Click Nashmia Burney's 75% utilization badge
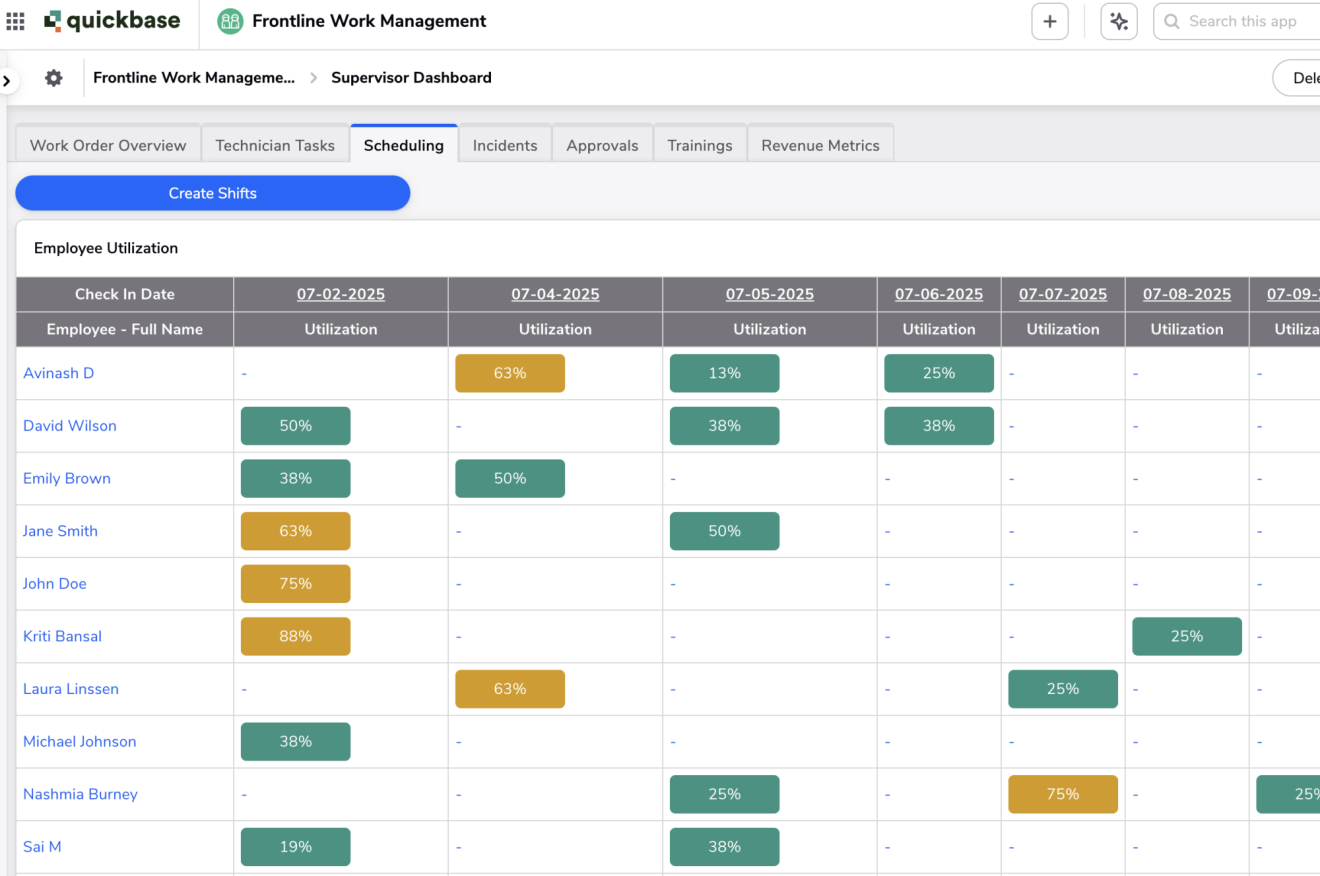The width and height of the screenshot is (1320, 876). tap(1062, 794)
